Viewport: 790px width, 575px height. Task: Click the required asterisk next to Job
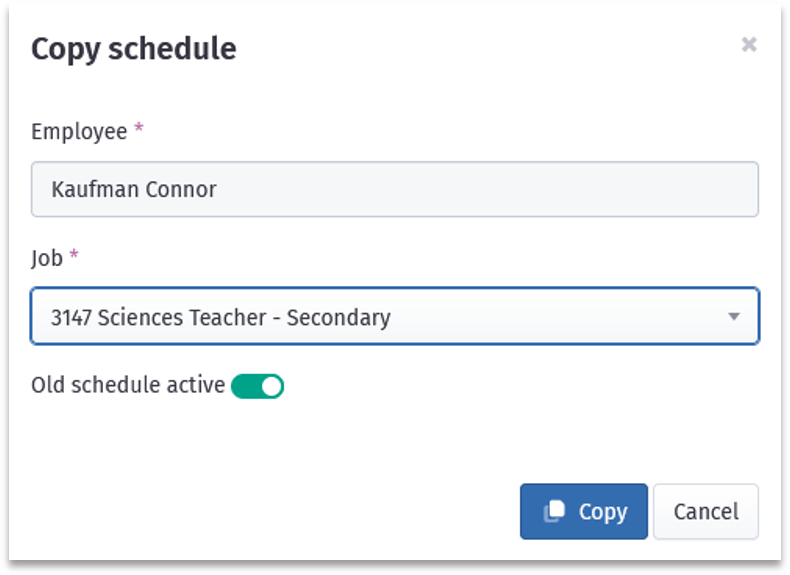(74, 253)
